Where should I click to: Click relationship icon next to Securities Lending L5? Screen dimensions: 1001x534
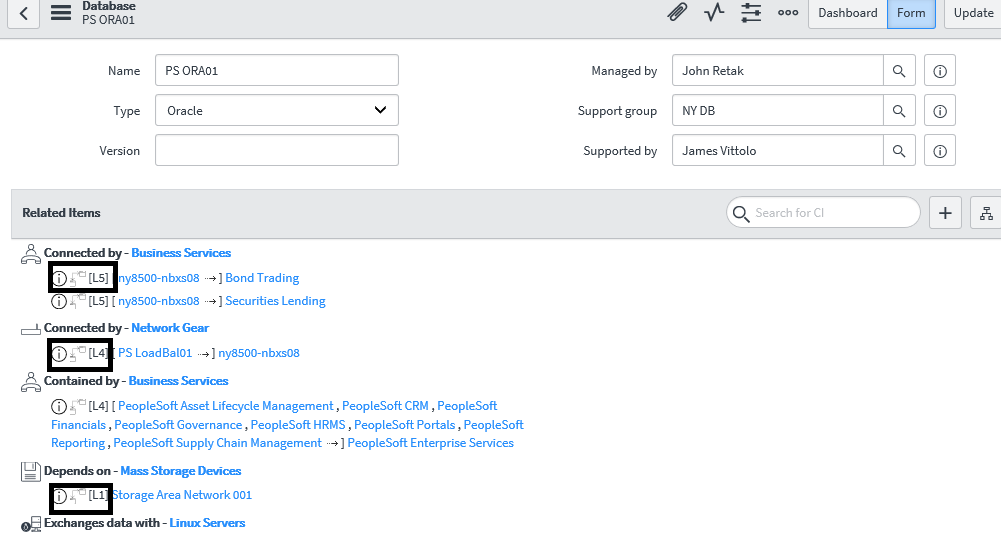pyautogui.click(x=77, y=300)
